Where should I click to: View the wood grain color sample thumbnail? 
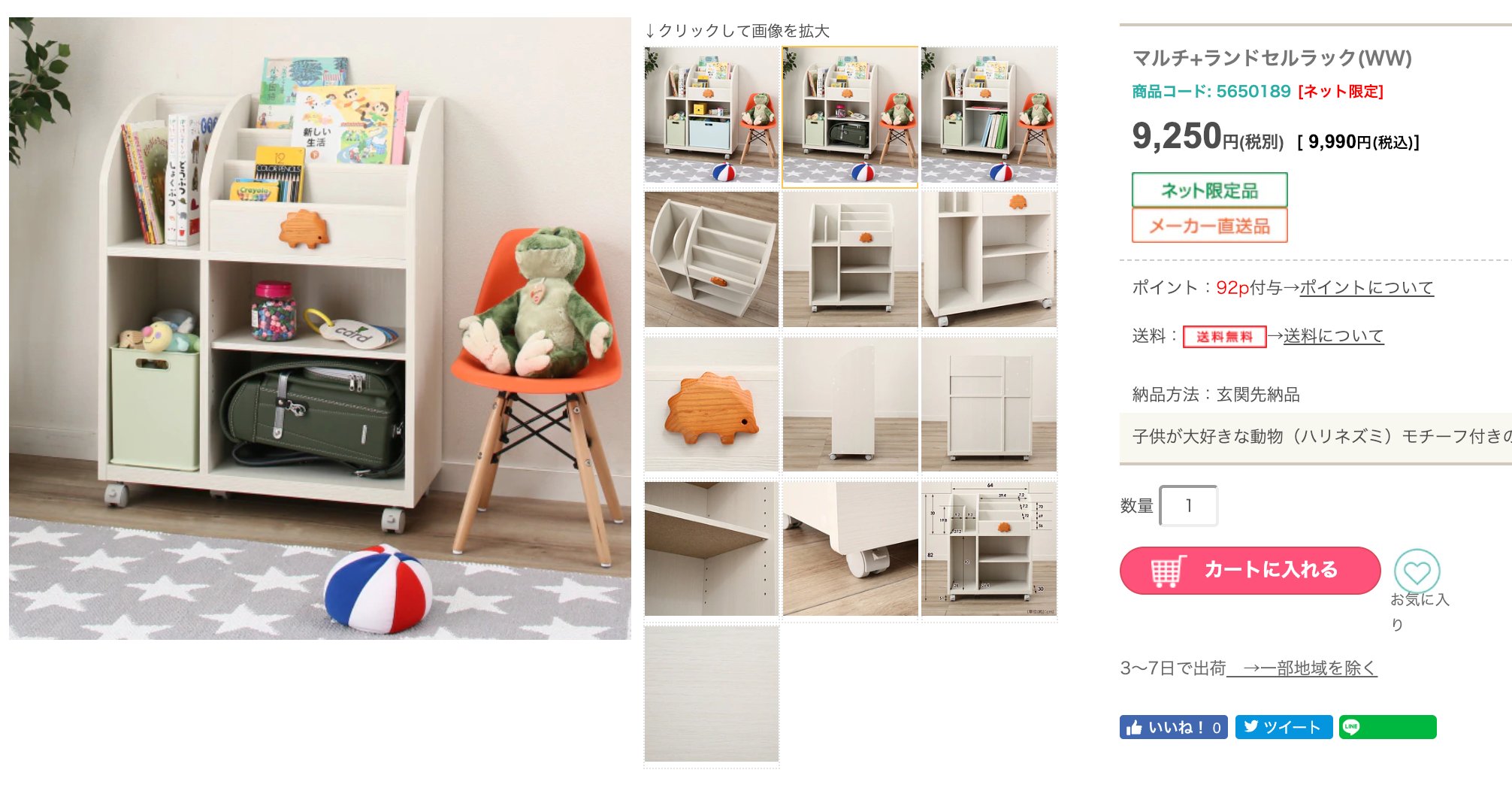click(x=712, y=694)
